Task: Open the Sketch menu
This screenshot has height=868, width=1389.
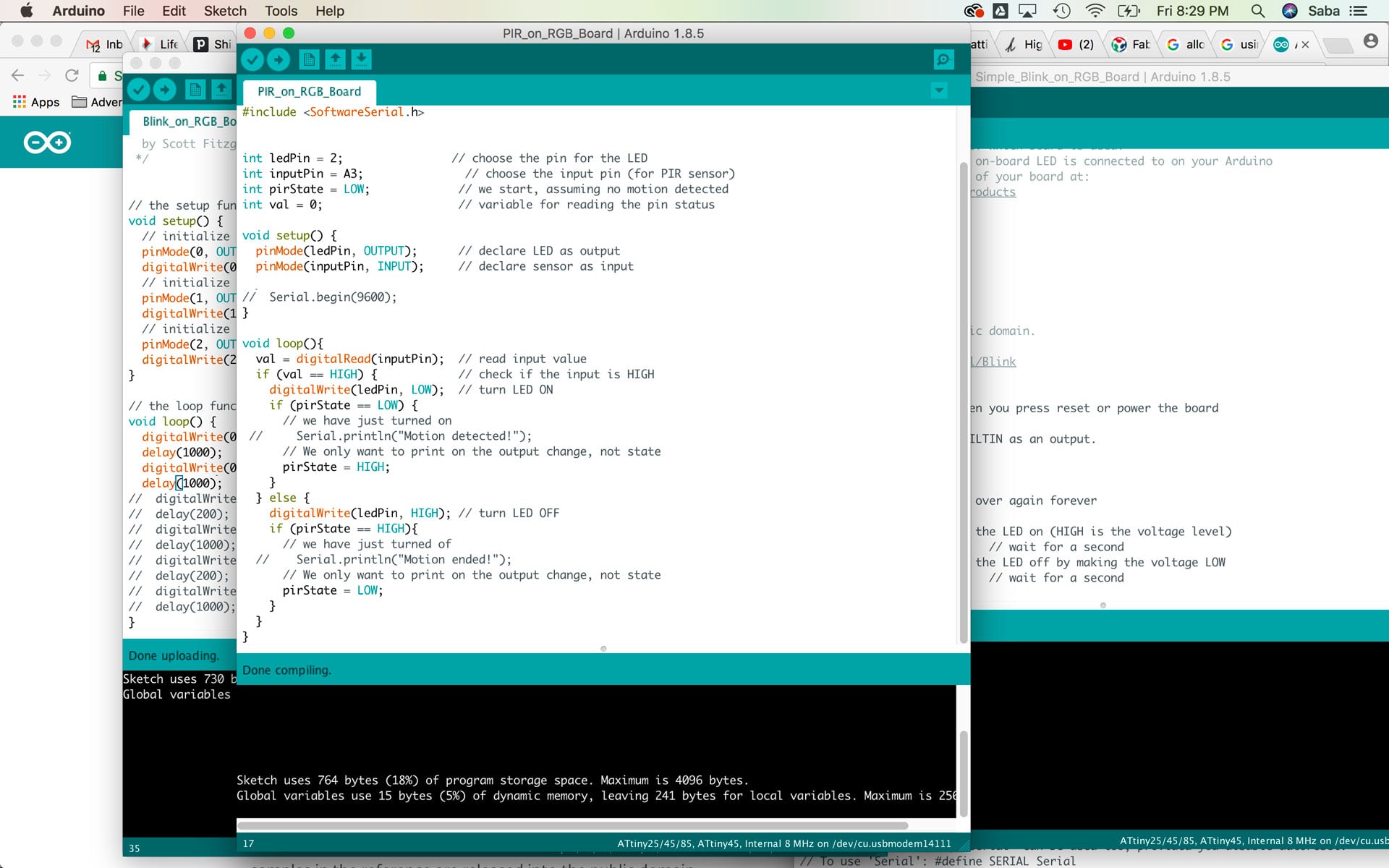Action: pos(225,11)
